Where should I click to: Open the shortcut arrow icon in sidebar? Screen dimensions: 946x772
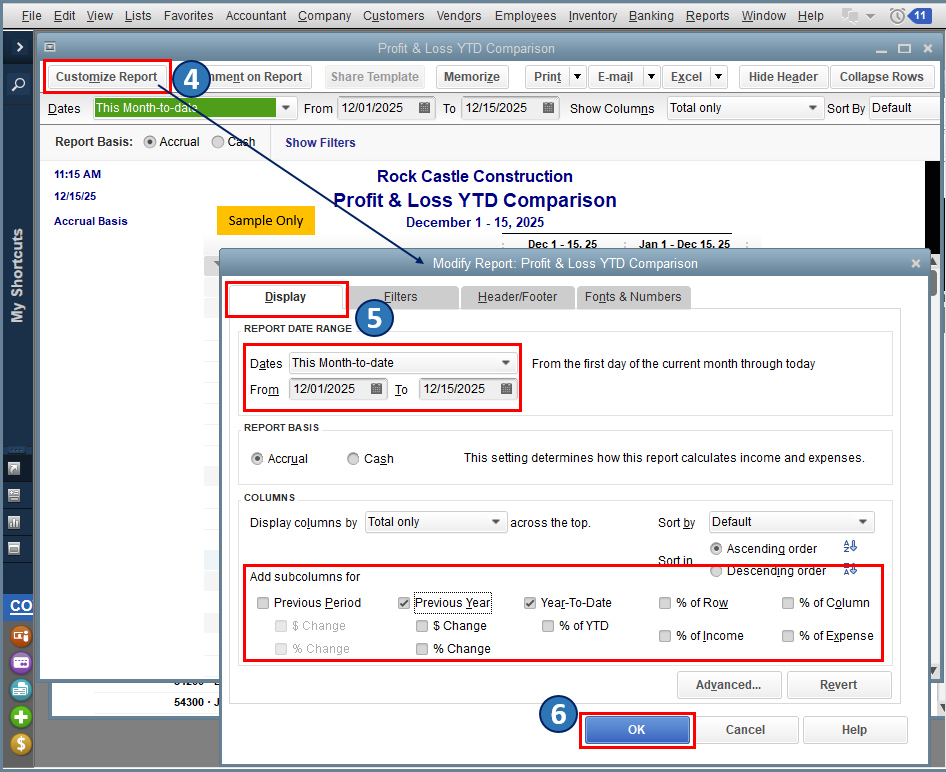click(14, 469)
